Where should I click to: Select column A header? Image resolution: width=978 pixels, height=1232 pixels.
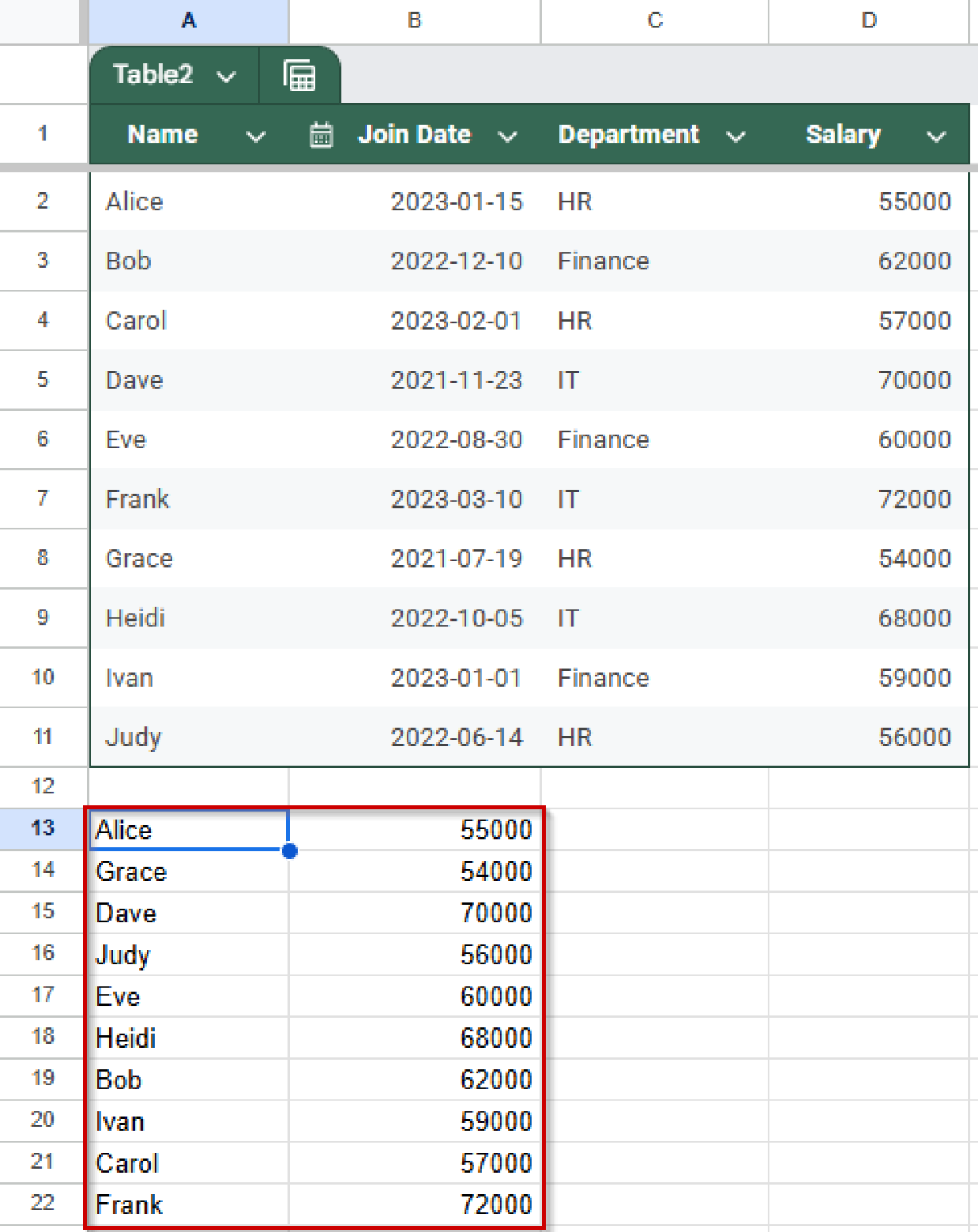[x=188, y=21]
